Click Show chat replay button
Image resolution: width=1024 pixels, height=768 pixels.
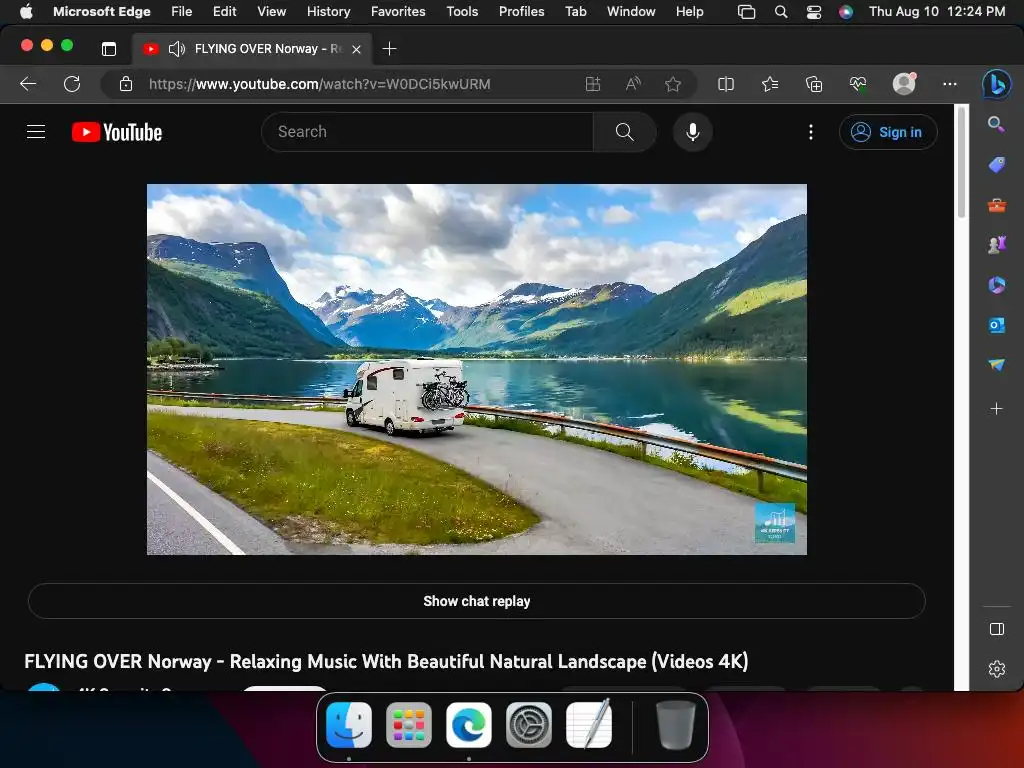(x=477, y=601)
